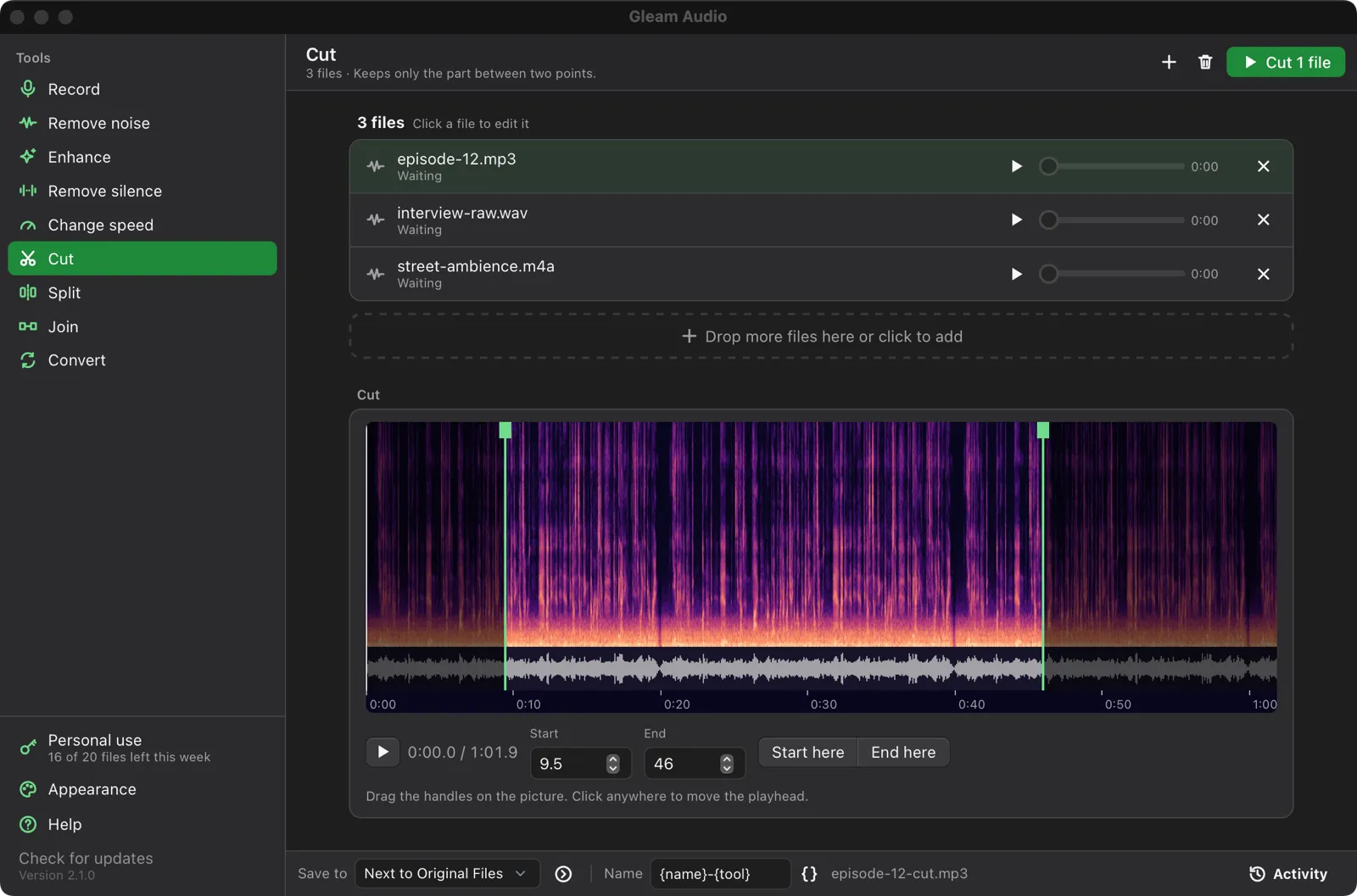Click the curly braces placeholder icon
This screenshot has height=896, width=1357.
809,873
